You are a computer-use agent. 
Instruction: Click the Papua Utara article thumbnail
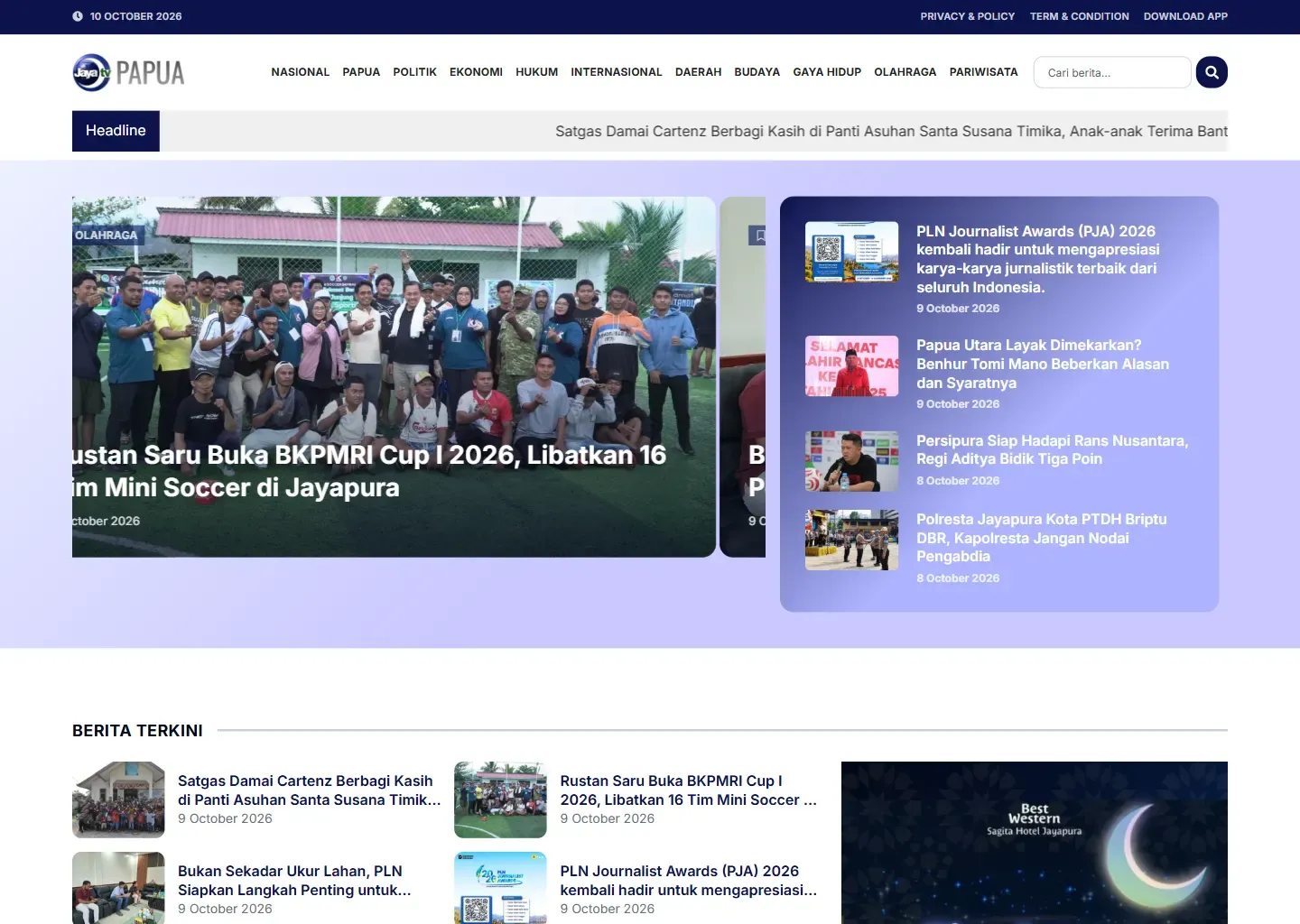[x=851, y=366]
